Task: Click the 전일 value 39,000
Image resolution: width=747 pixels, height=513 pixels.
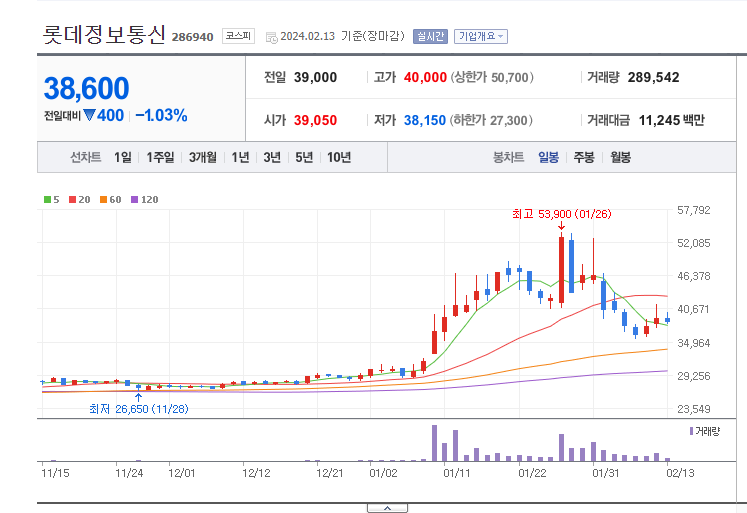Action: [x=315, y=77]
